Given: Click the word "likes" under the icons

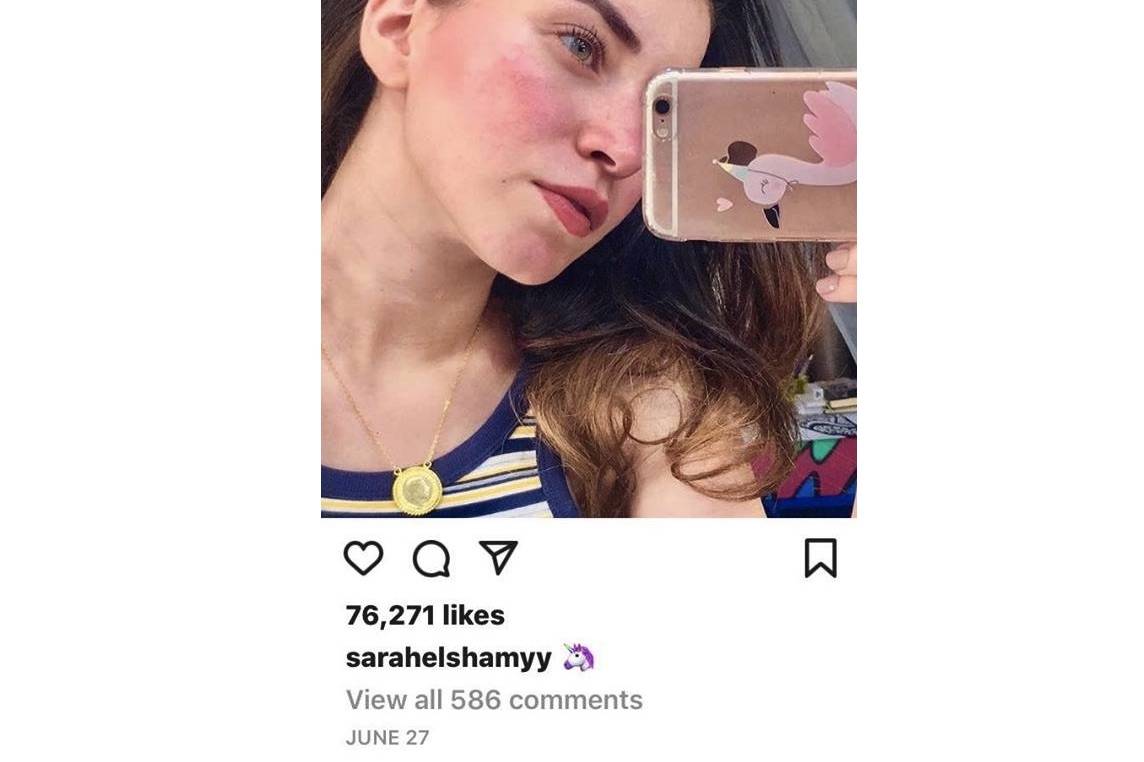Looking at the screenshot, I should pyautogui.click(x=474, y=615).
